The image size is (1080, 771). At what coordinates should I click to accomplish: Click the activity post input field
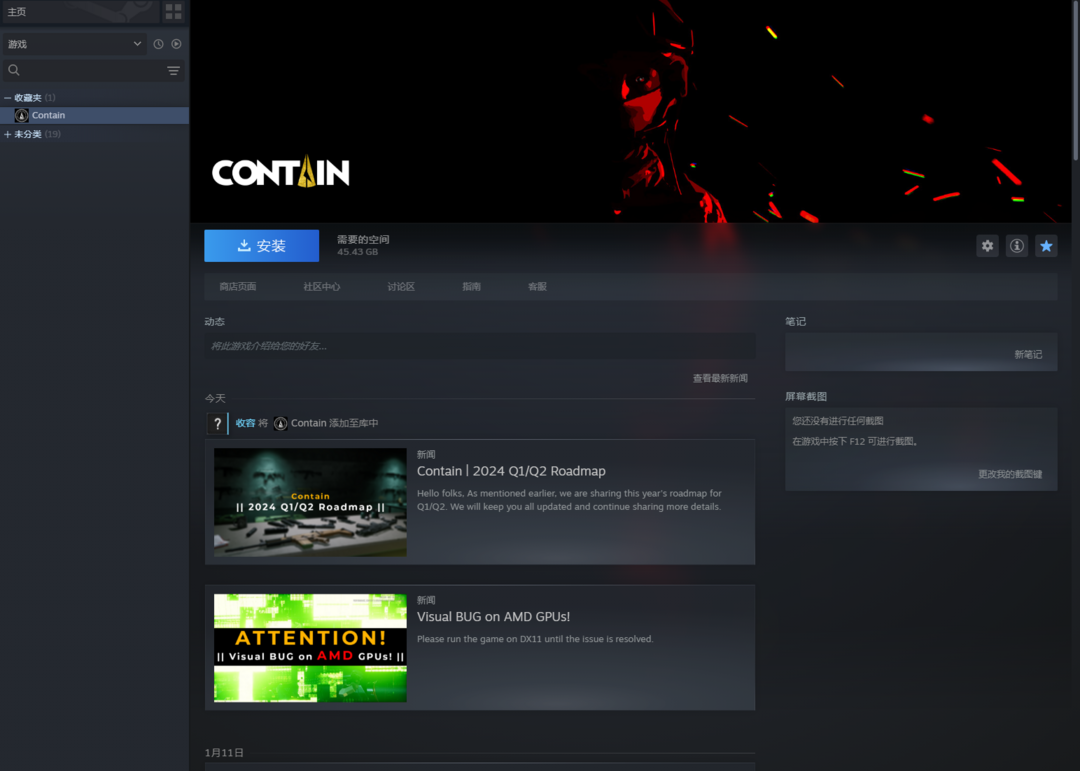[x=480, y=346]
